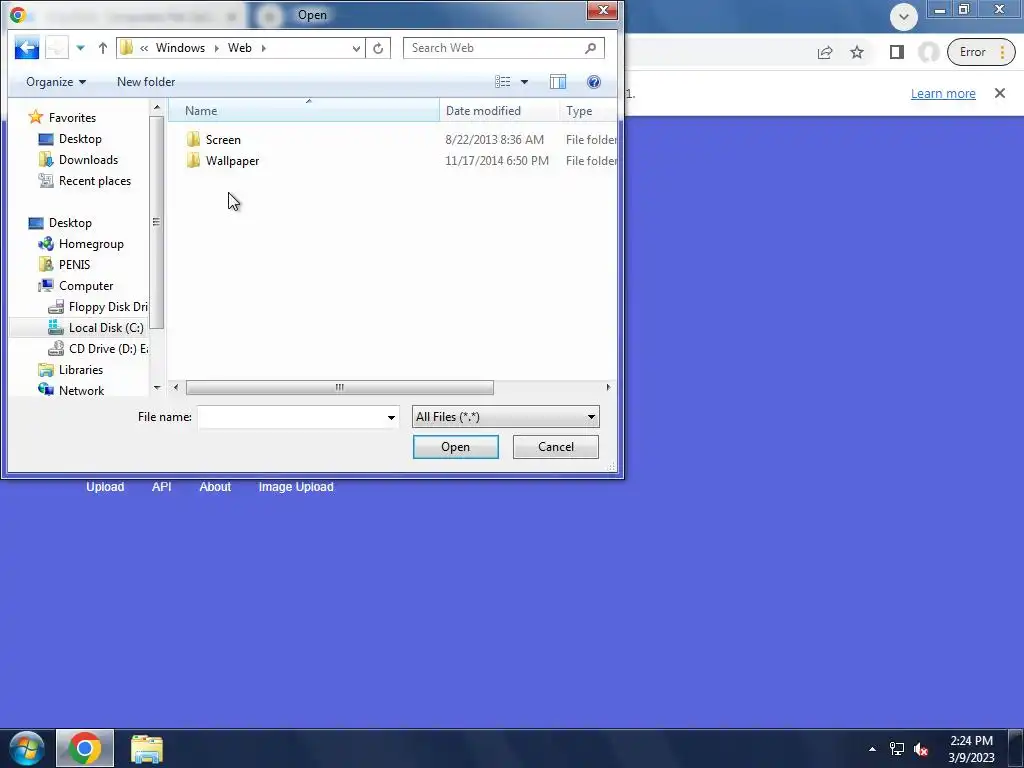Select the Wallpaper folder
Image resolution: width=1024 pixels, height=768 pixels.
232,161
